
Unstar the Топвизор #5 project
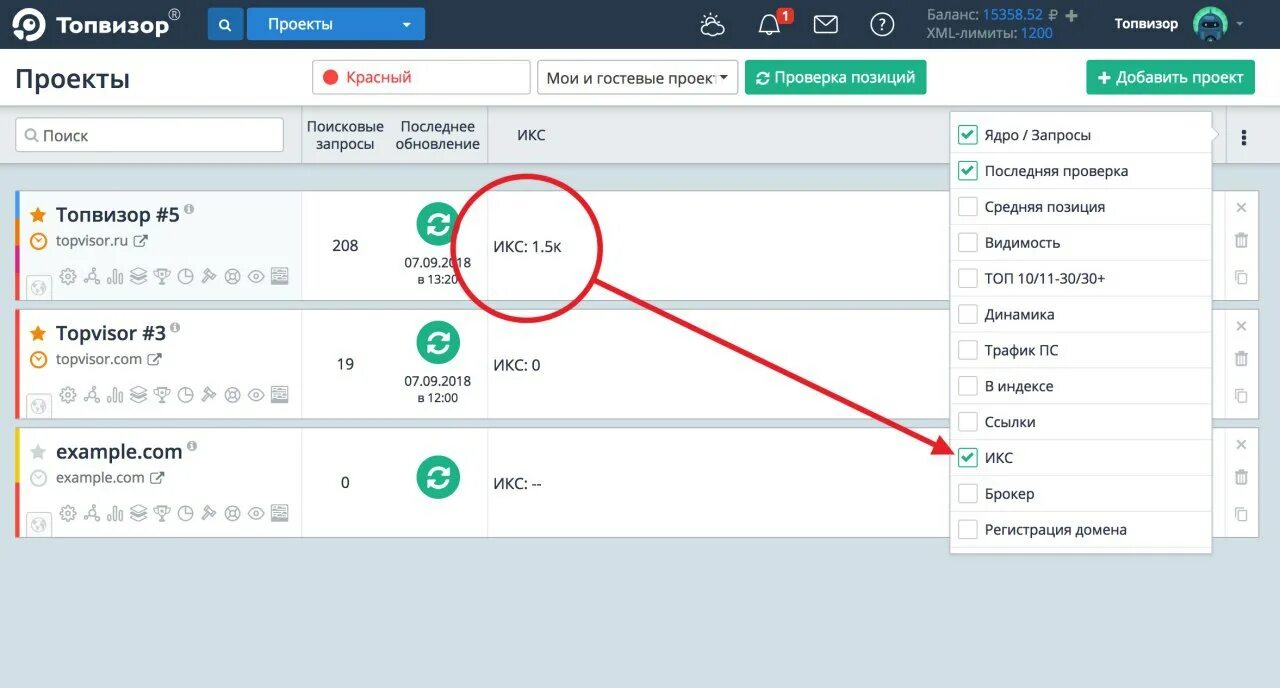38,215
